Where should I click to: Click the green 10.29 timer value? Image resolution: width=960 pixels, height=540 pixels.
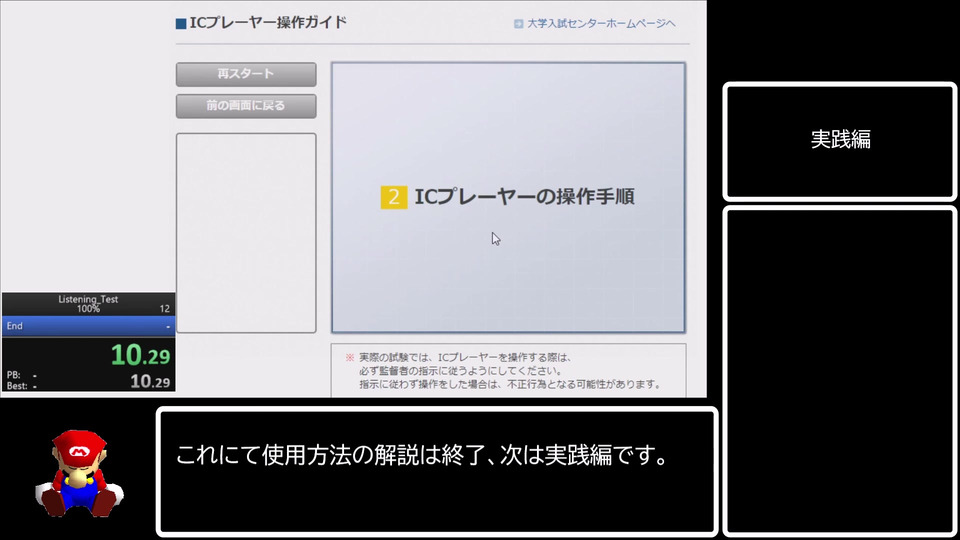click(x=140, y=355)
